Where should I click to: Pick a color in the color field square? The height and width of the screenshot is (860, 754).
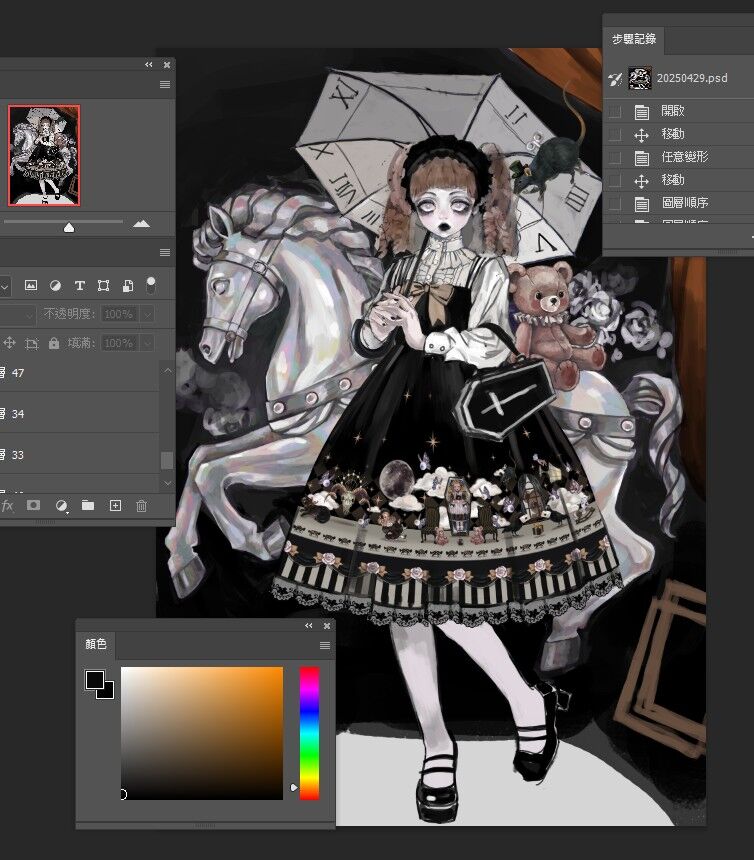click(202, 733)
